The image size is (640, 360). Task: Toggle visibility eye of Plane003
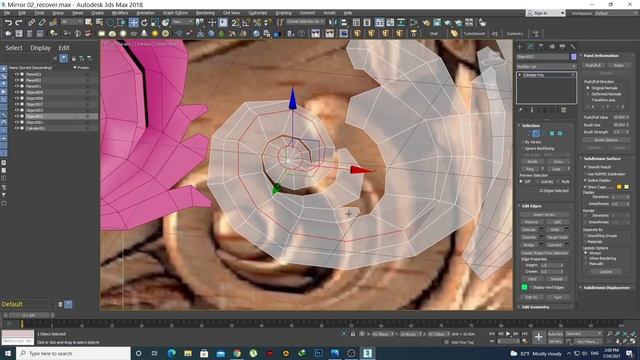point(17,74)
